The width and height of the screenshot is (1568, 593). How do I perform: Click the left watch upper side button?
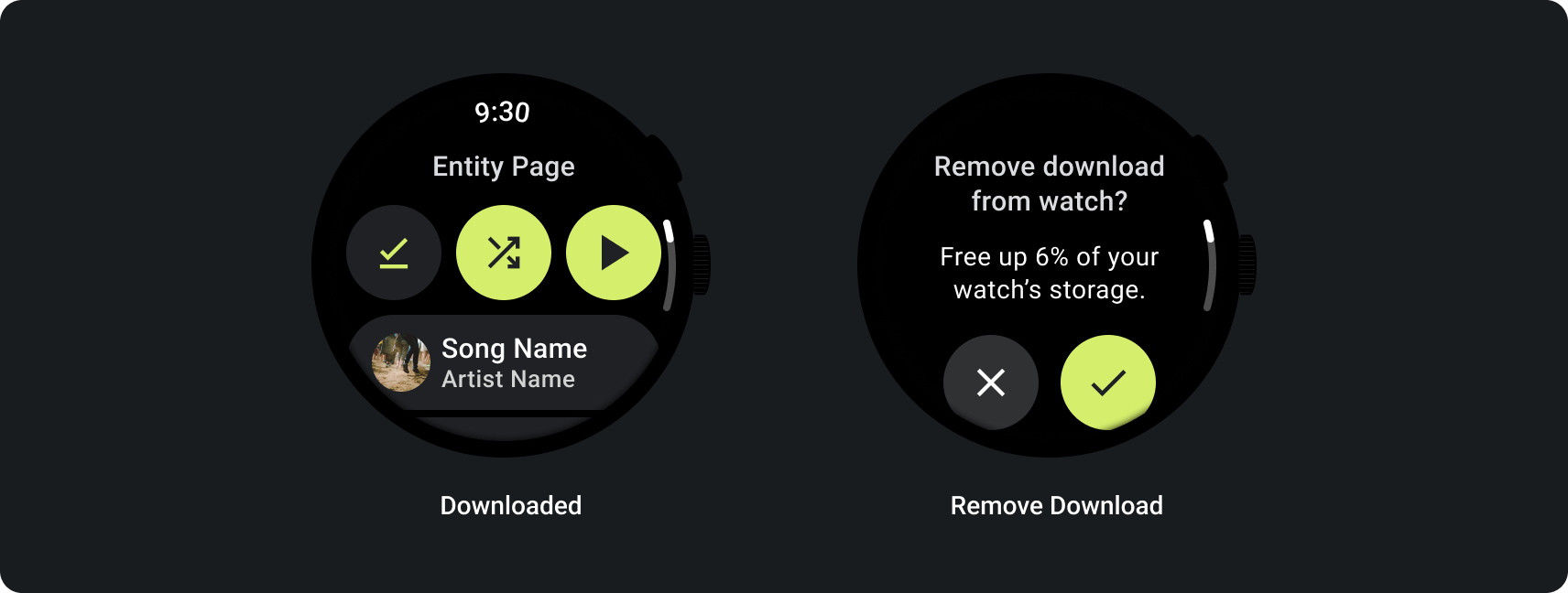(666, 157)
